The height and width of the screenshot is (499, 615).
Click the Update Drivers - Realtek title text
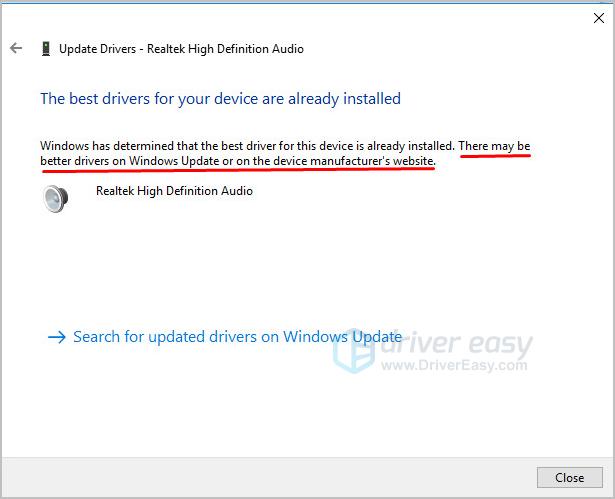(x=181, y=48)
